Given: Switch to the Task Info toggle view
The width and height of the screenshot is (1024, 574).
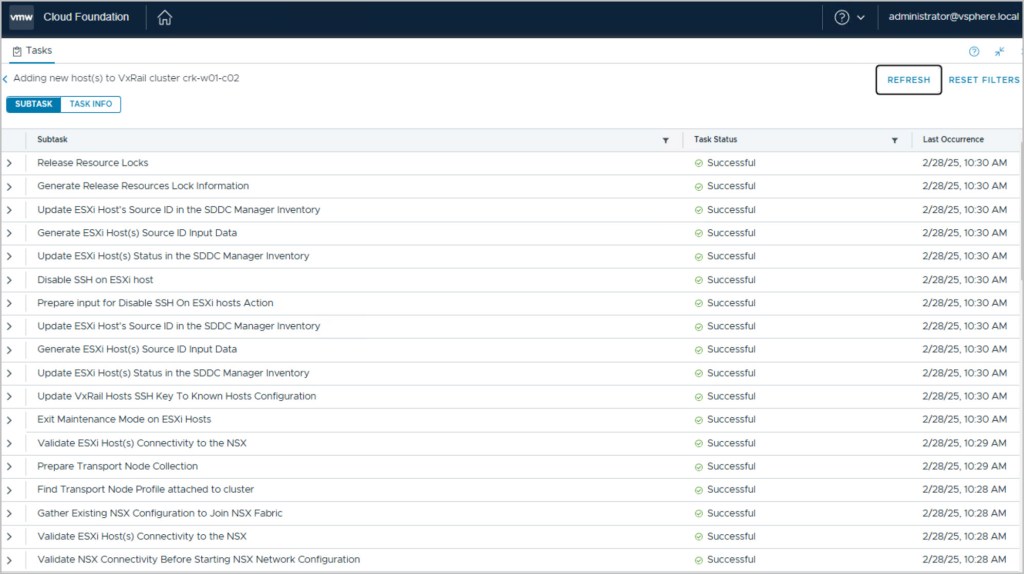Looking at the screenshot, I should tap(91, 104).
